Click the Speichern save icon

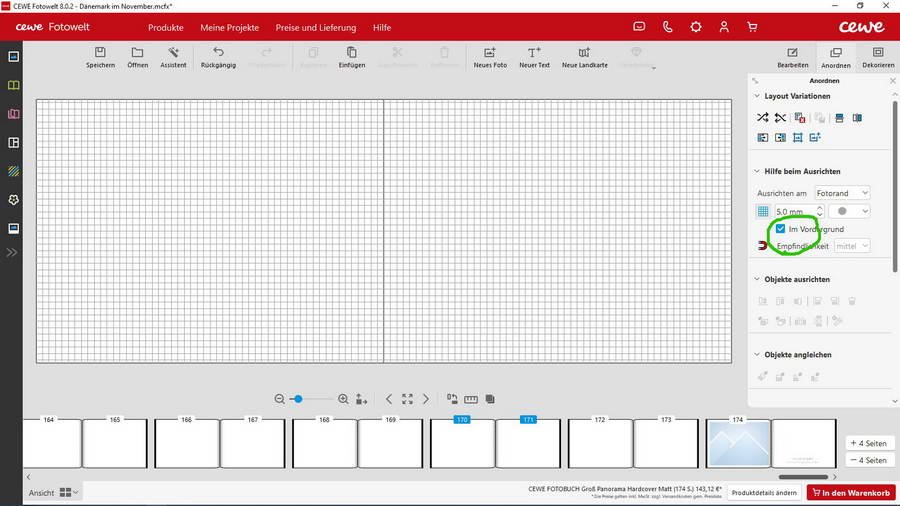point(100,53)
